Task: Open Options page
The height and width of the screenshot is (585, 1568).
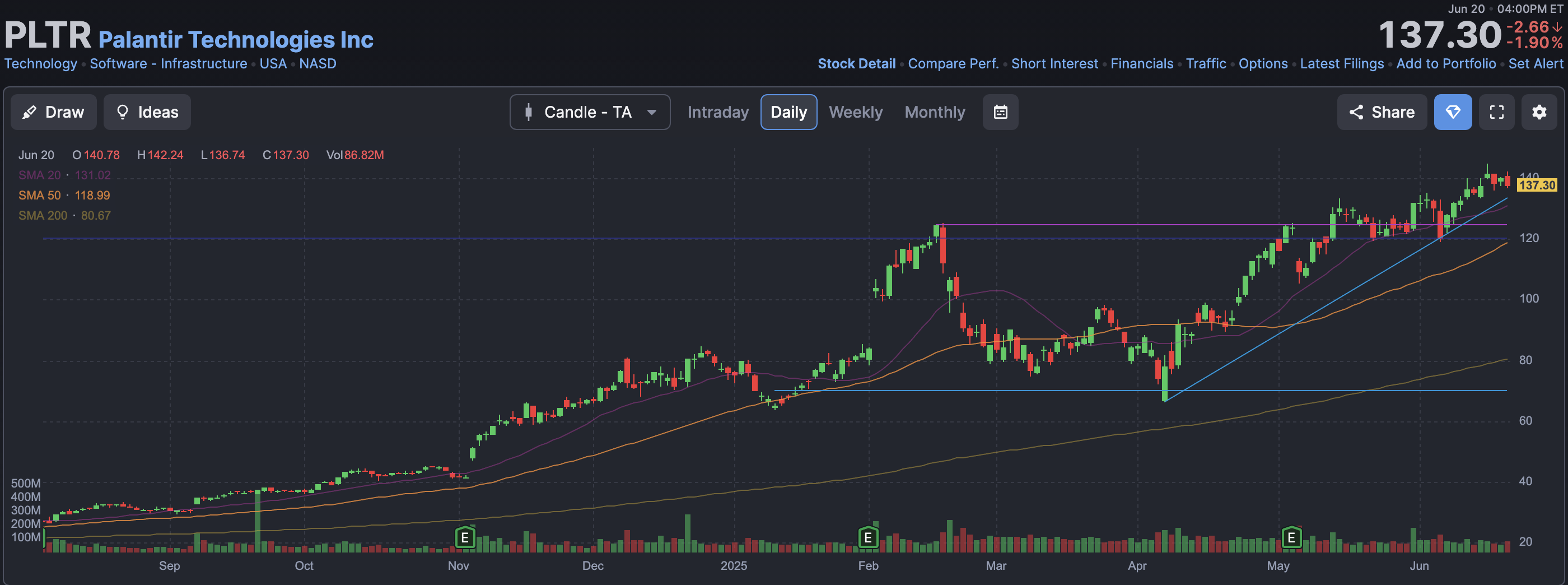Action: (1263, 64)
